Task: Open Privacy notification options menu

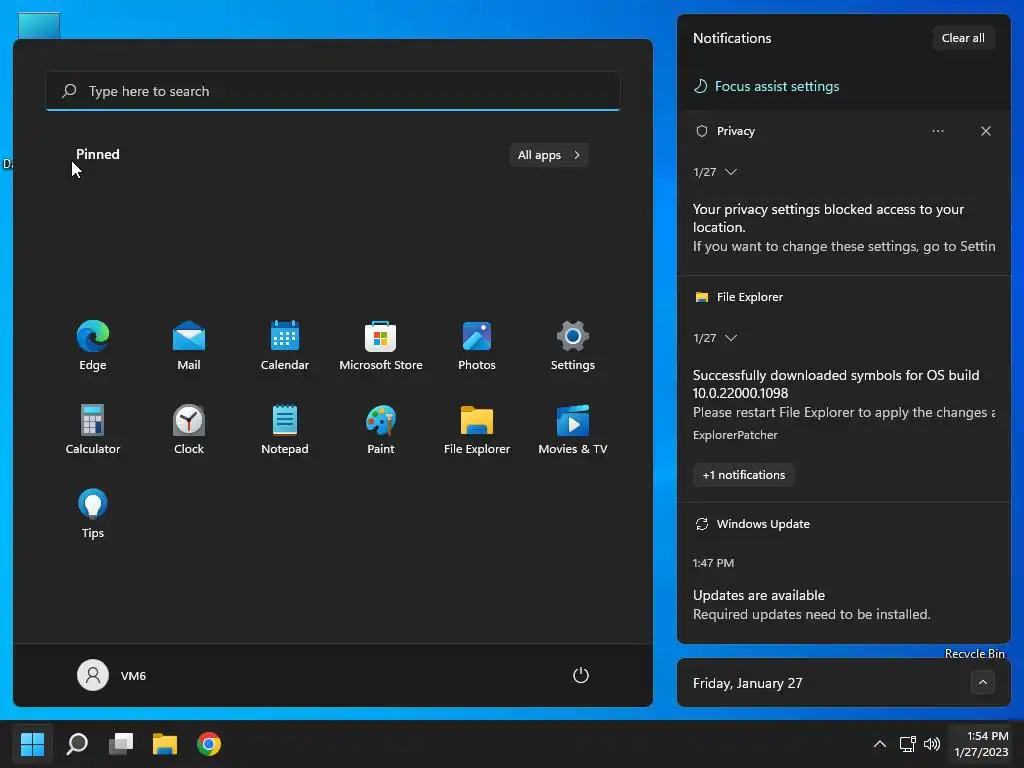Action: pos(938,131)
